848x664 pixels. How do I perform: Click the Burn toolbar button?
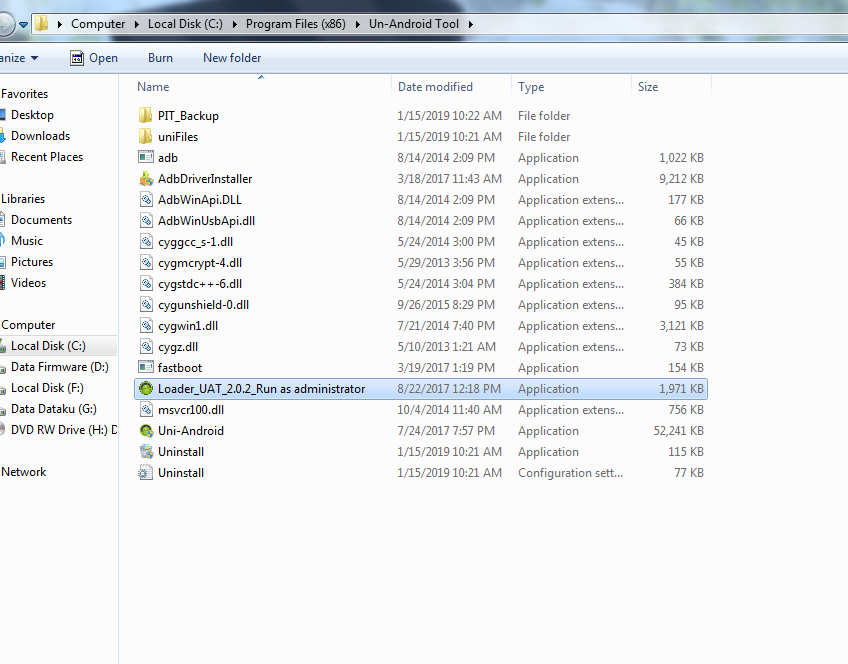pyautogui.click(x=160, y=58)
